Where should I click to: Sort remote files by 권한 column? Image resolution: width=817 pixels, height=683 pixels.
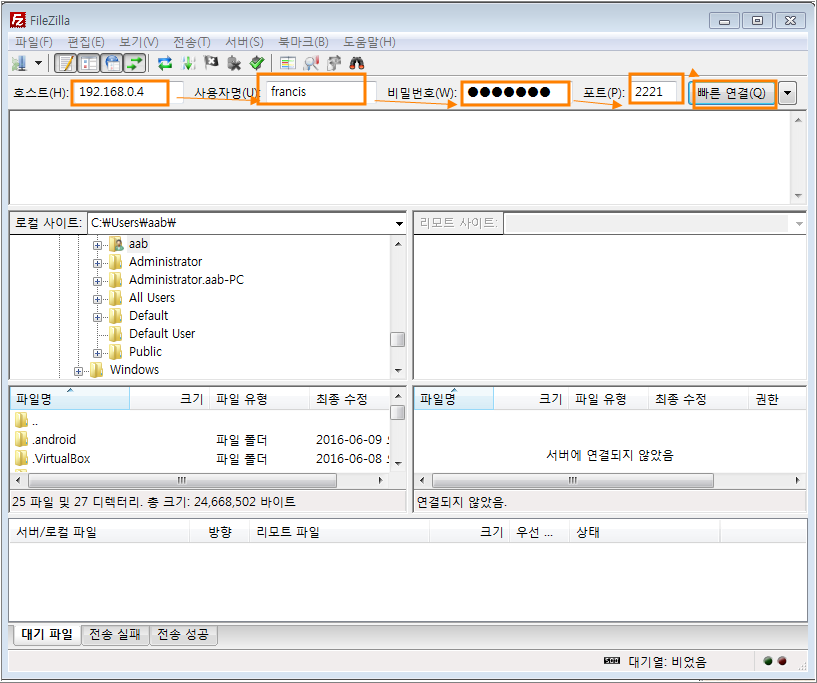[x=776, y=399]
